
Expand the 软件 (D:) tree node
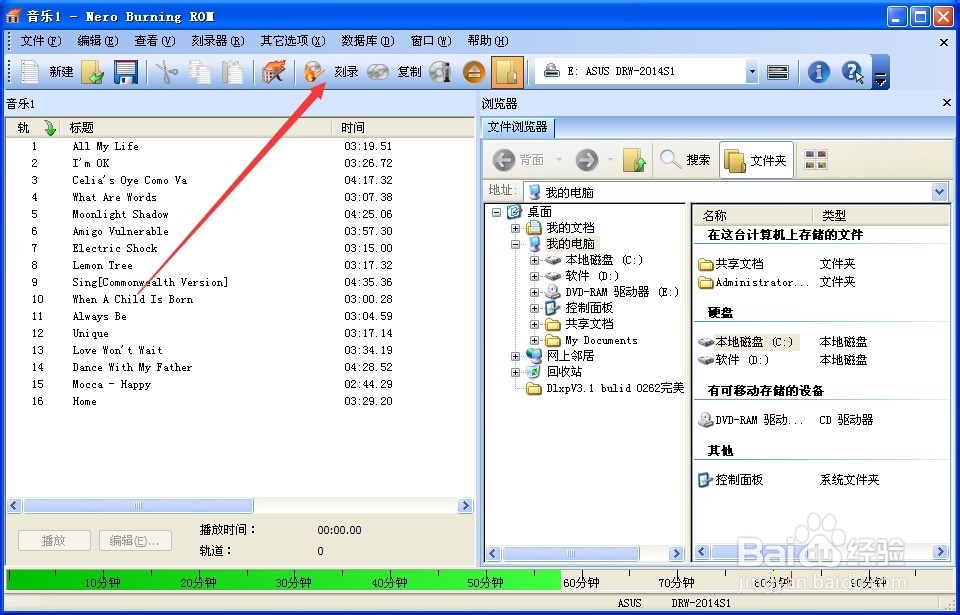[534, 276]
